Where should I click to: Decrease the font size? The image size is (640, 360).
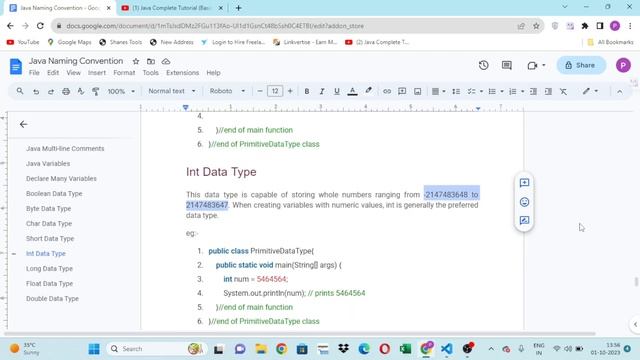pyautogui.click(x=260, y=91)
